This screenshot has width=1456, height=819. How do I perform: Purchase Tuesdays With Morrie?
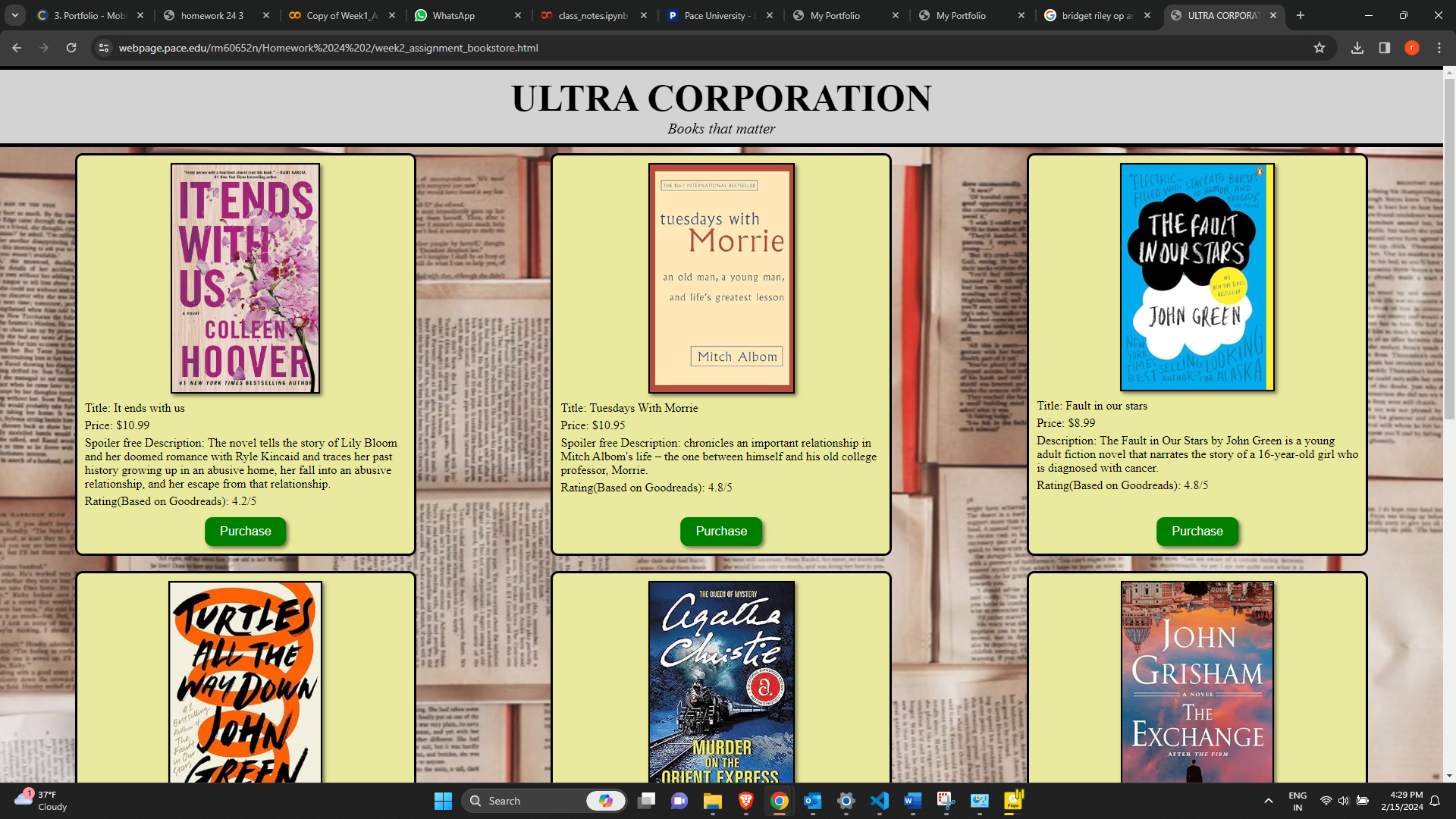(721, 531)
